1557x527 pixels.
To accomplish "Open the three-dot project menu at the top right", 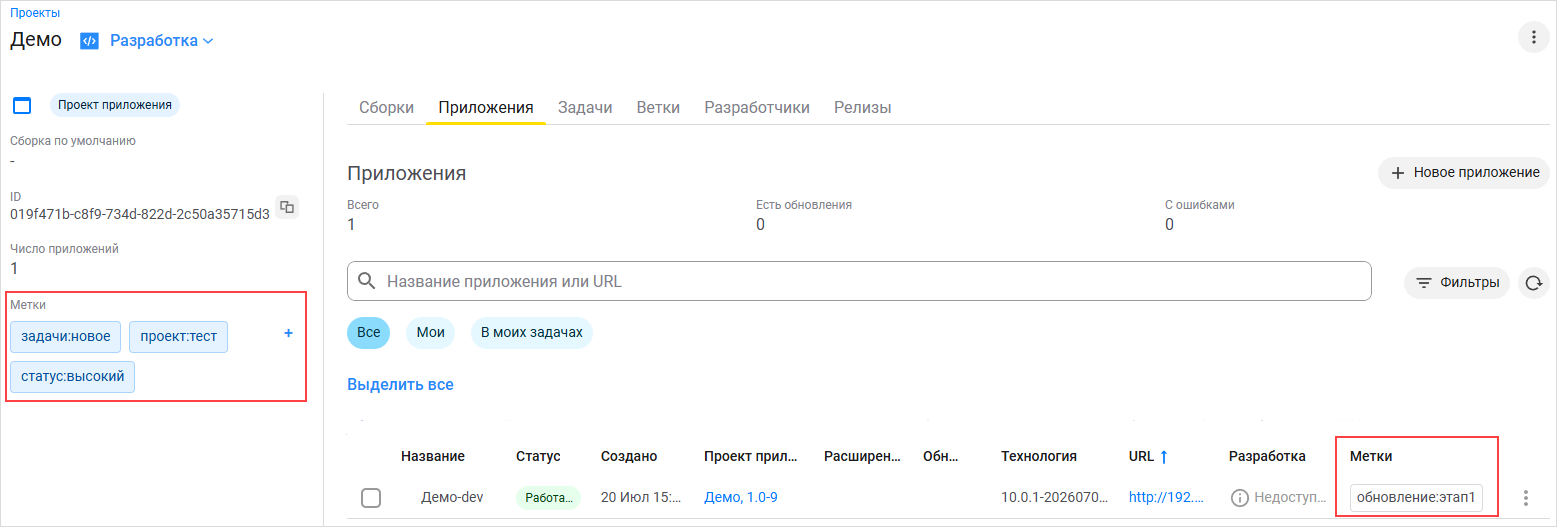I will 1534,38.
